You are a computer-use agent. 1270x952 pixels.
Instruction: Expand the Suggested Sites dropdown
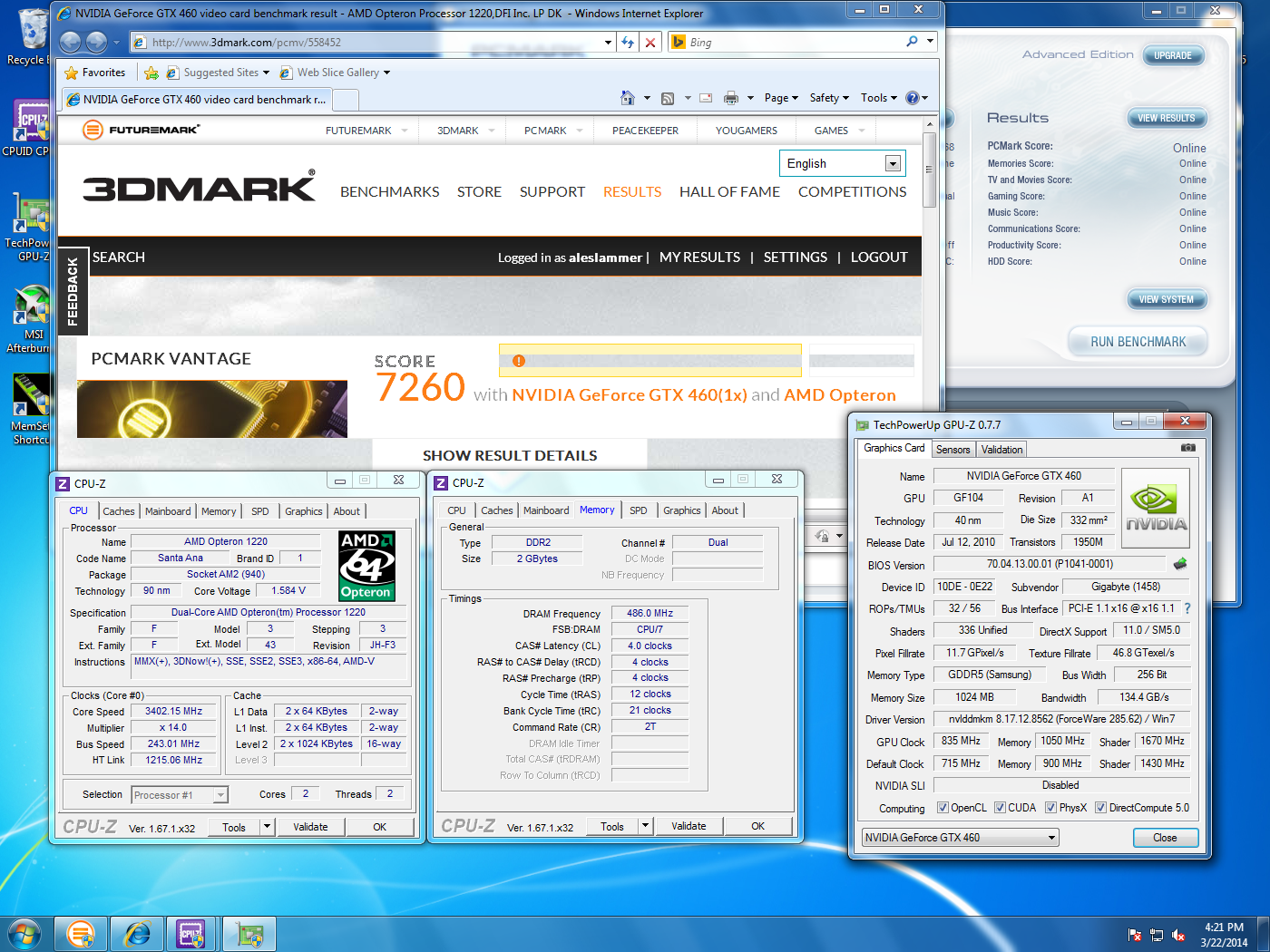(267, 73)
